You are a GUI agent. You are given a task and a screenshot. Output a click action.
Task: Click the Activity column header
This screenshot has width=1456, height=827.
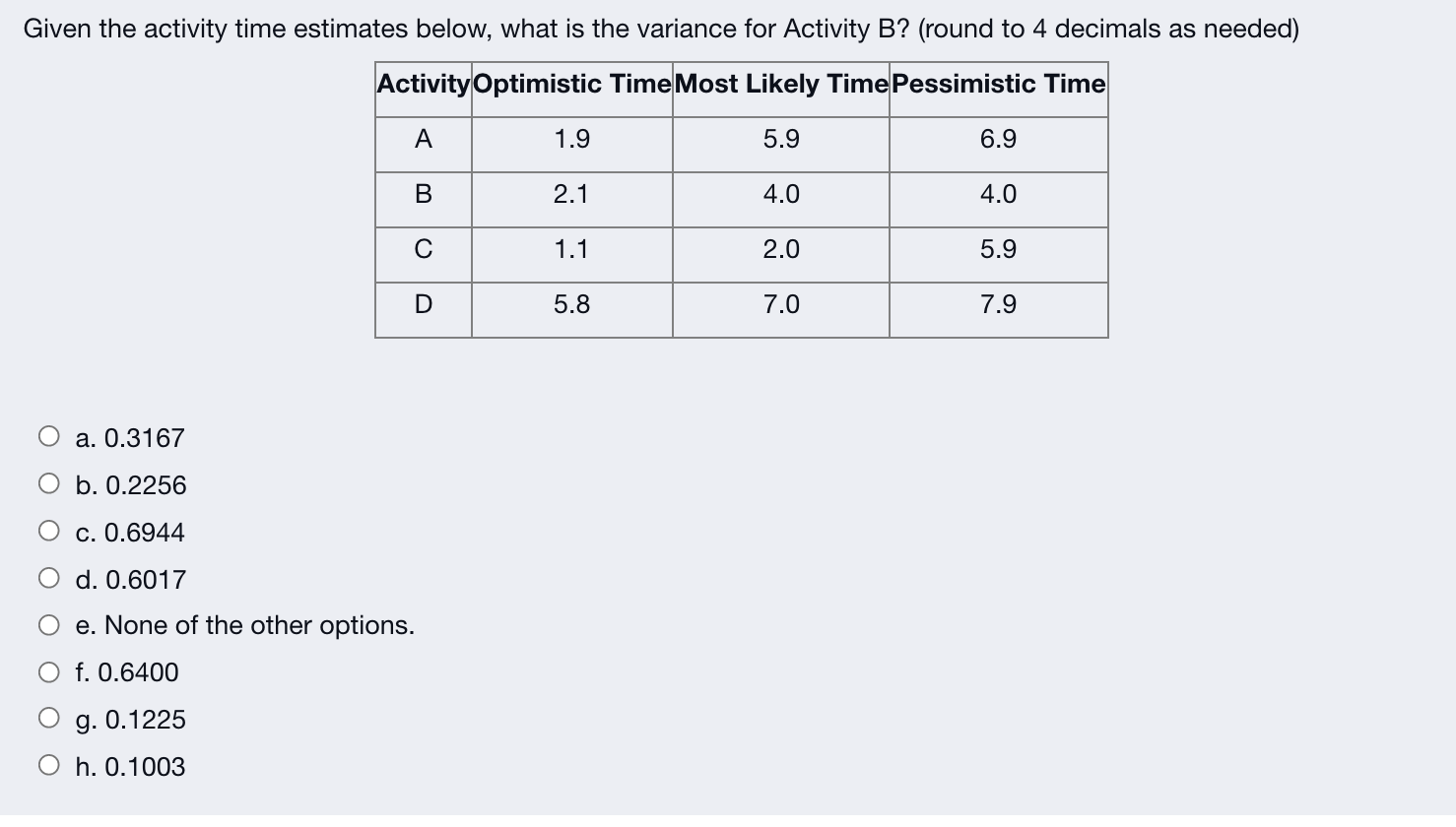[x=423, y=85]
